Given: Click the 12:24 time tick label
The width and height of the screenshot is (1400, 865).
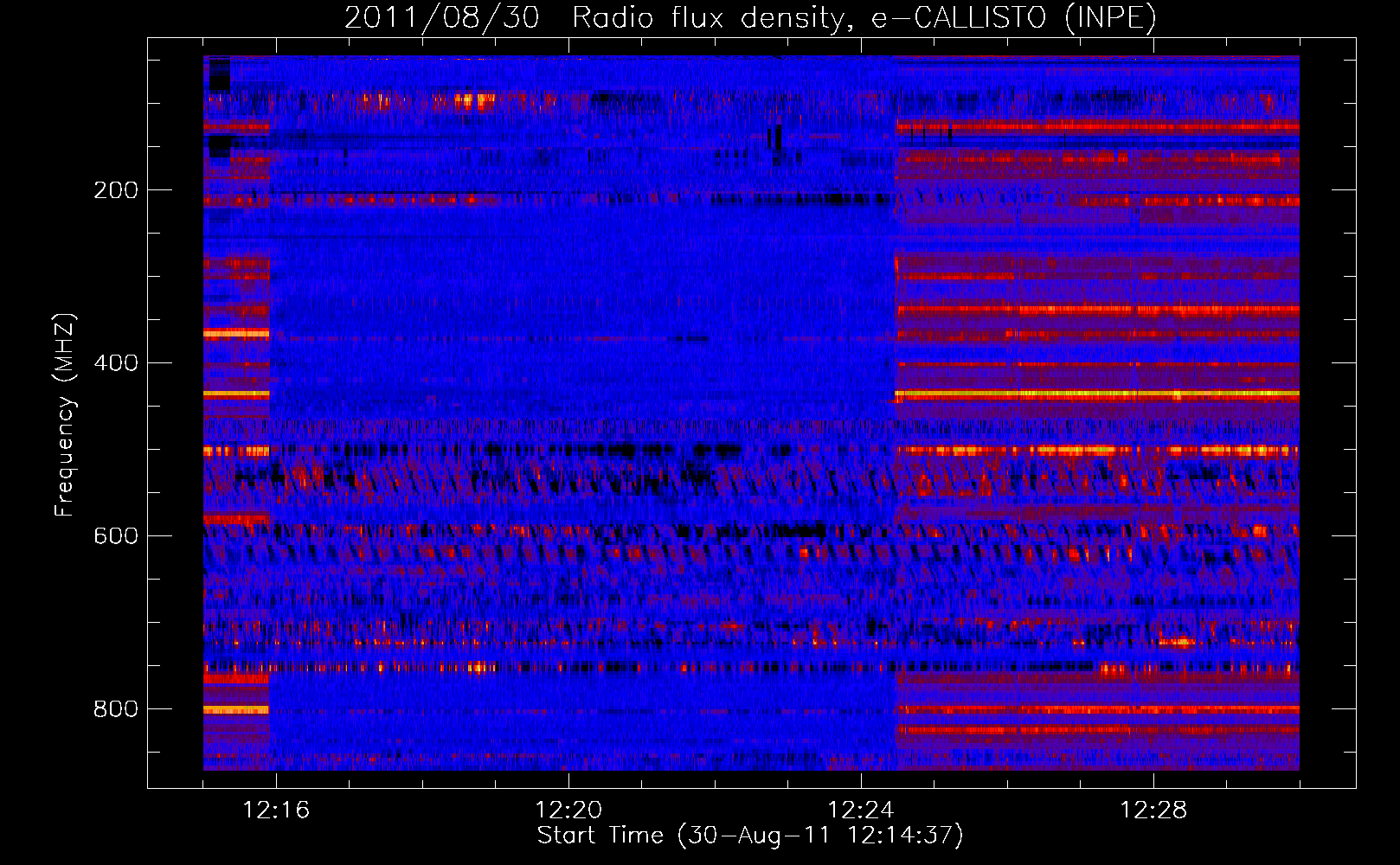Looking at the screenshot, I should (x=861, y=811).
